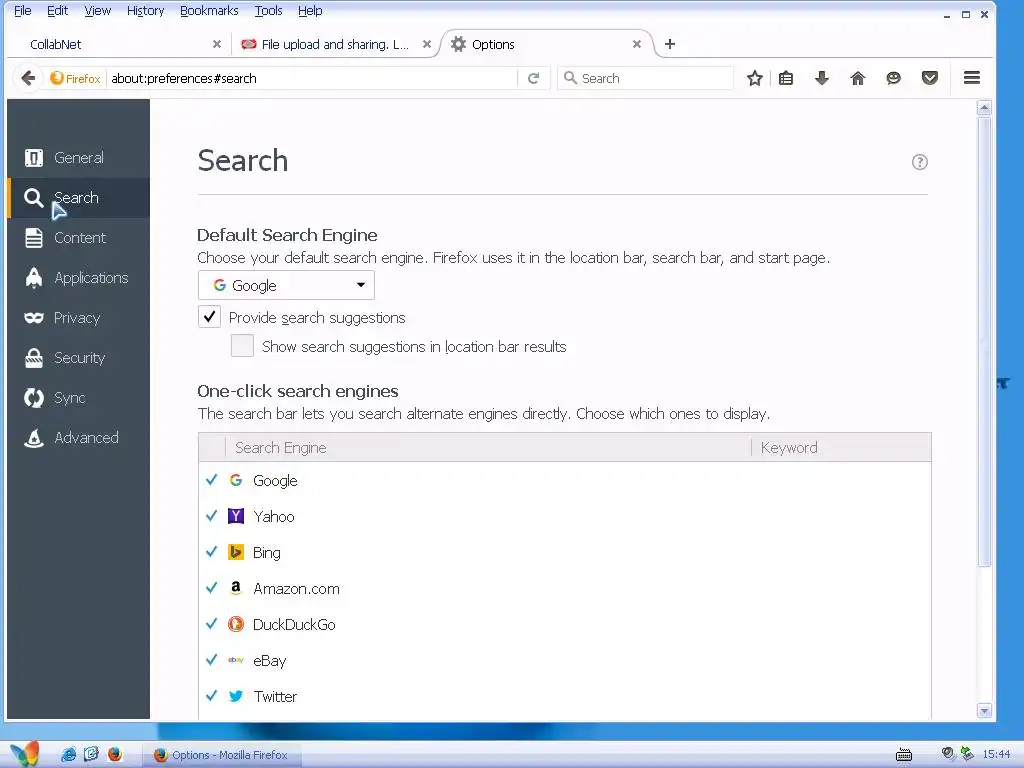Open the View menu
Viewport: 1024px width, 768px height.
pyautogui.click(x=97, y=10)
